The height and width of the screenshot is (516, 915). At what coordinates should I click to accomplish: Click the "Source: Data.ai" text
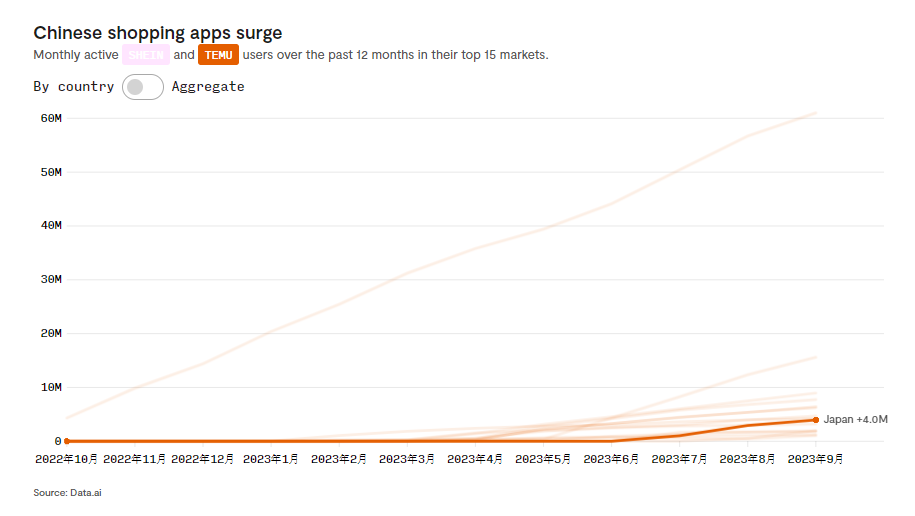(65, 493)
